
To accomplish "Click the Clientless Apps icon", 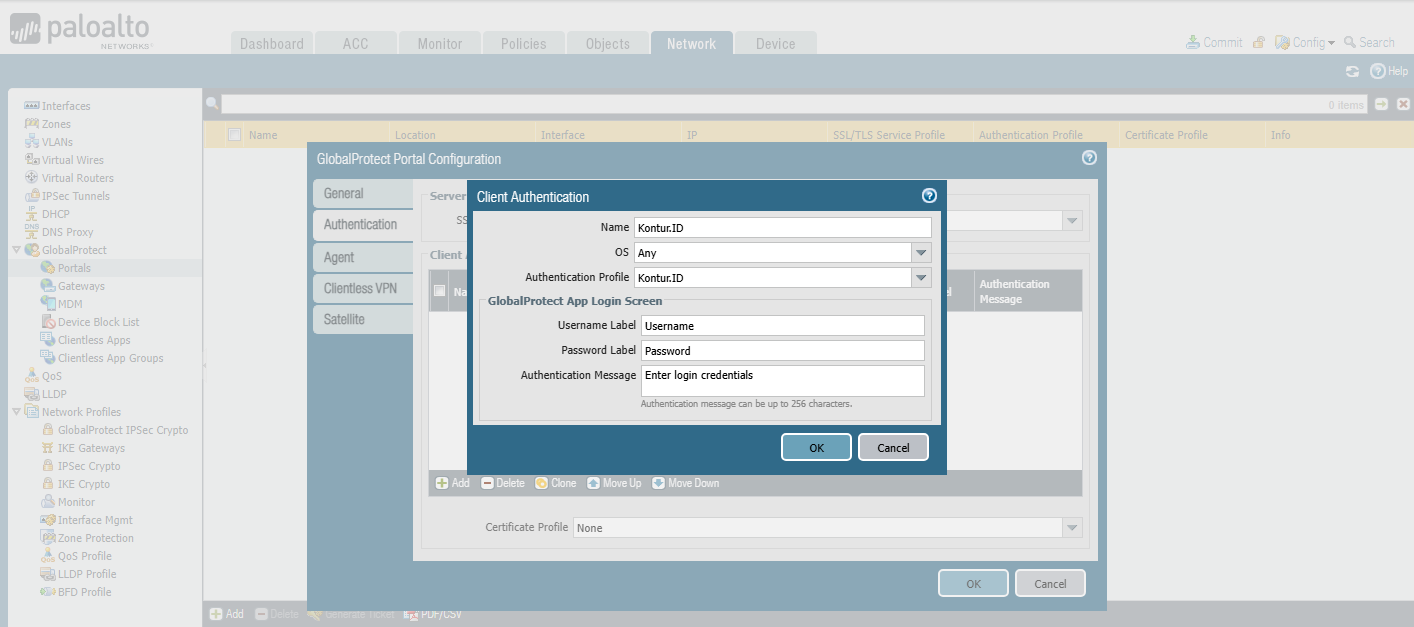I will 47,340.
